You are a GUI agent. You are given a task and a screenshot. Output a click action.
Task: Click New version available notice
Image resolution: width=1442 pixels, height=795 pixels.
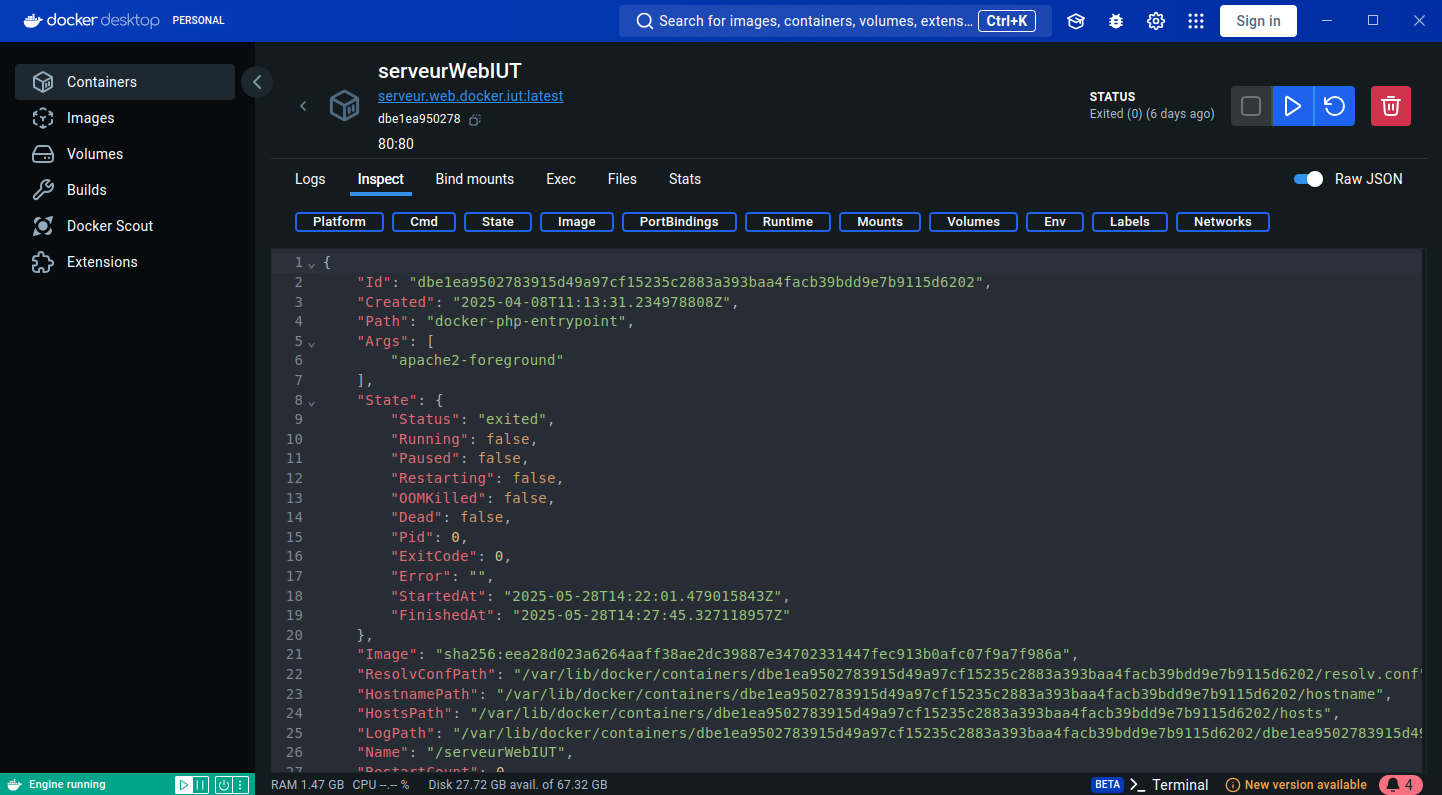tap(1296, 785)
